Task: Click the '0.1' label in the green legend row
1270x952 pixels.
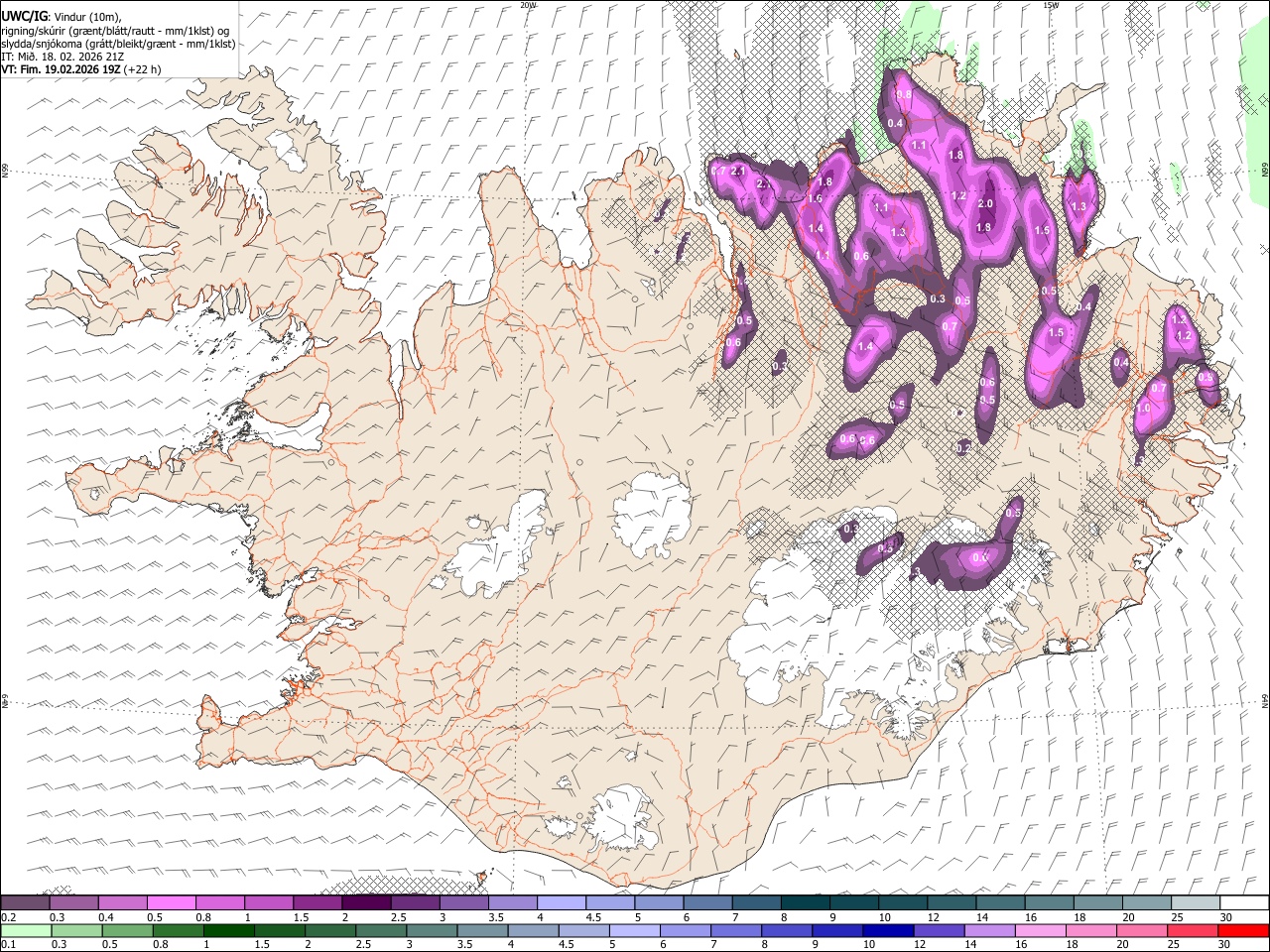Action: pyautogui.click(x=7, y=945)
